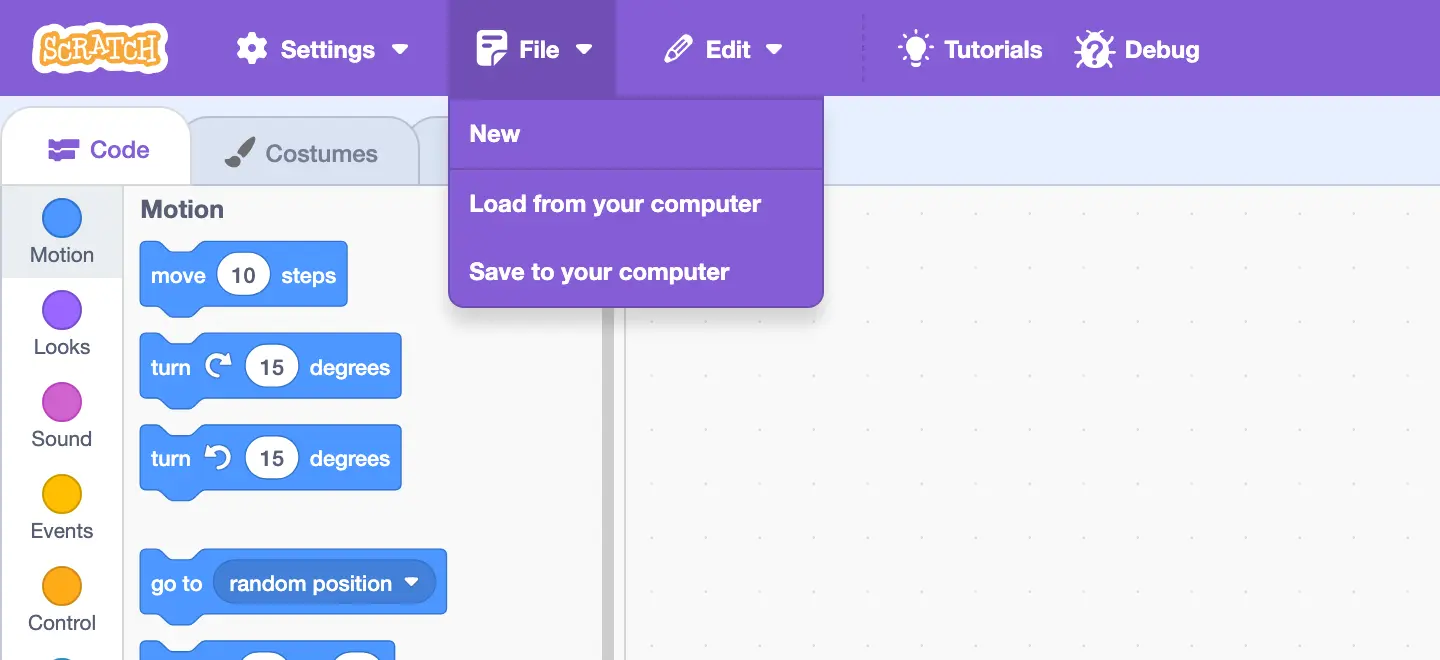Viewport: 1440px width, 660px height.
Task: Select the Motion category circle
Action: pyautogui.click(x=62, y=218)
